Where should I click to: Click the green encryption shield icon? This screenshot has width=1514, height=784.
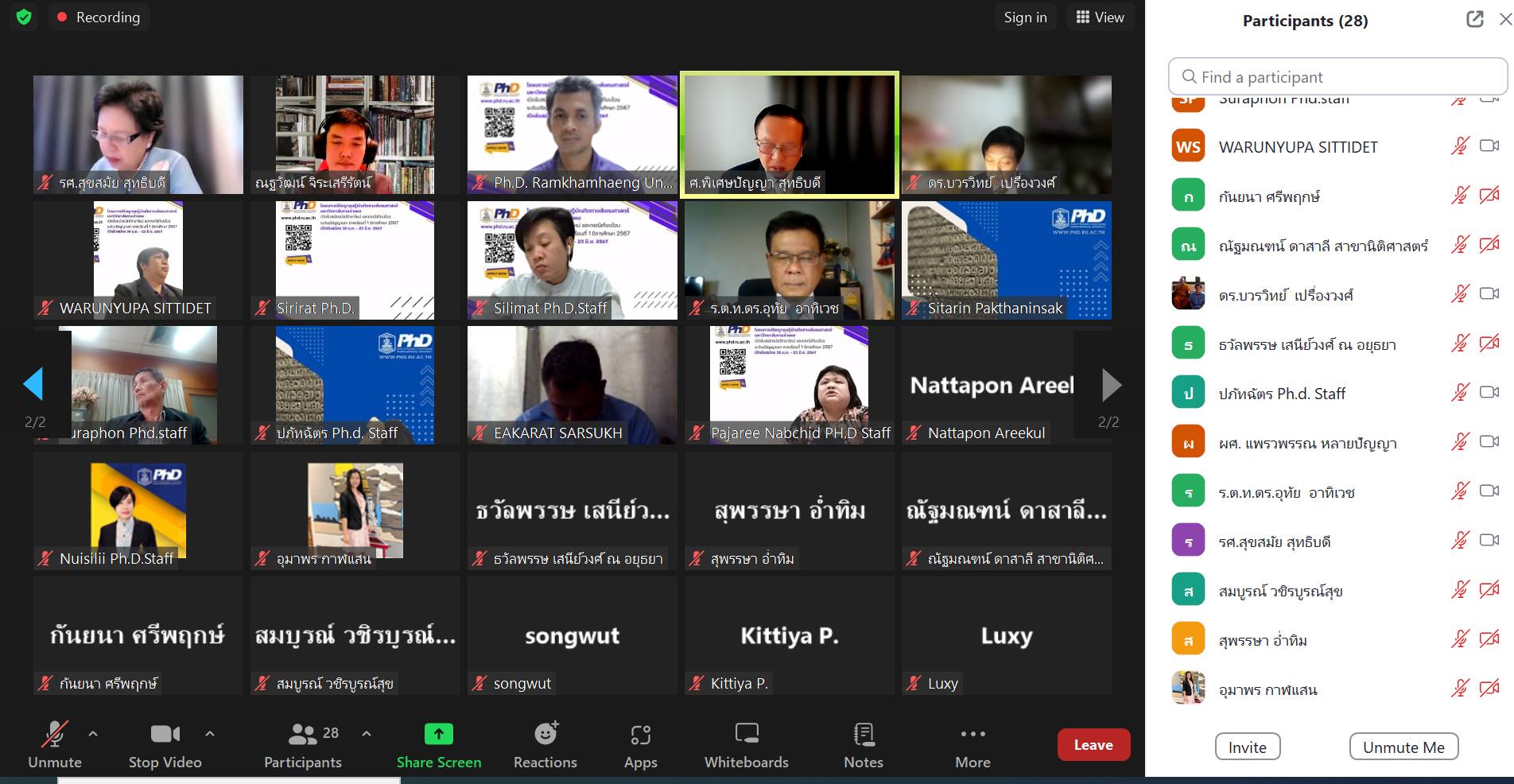24,17
